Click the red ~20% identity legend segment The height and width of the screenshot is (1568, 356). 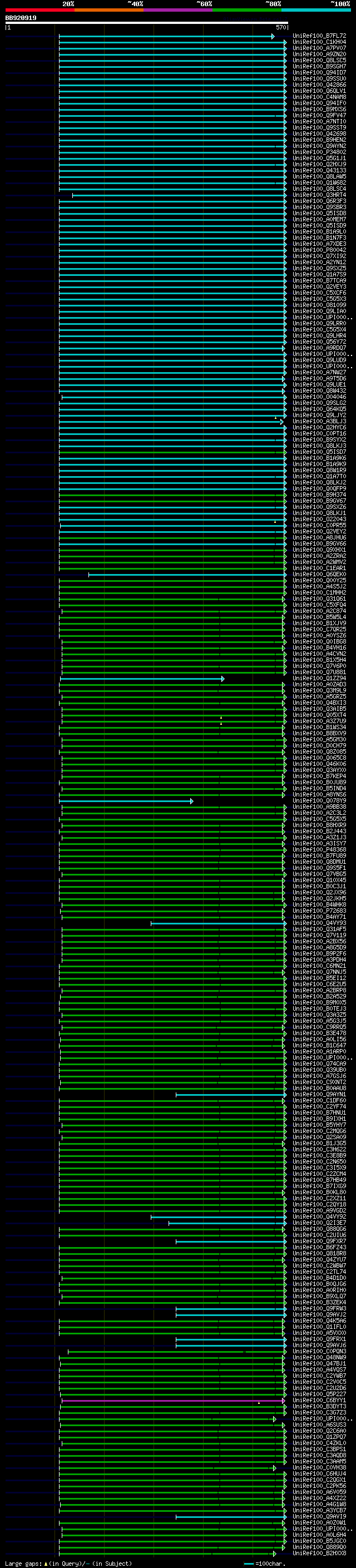(39, 10)
